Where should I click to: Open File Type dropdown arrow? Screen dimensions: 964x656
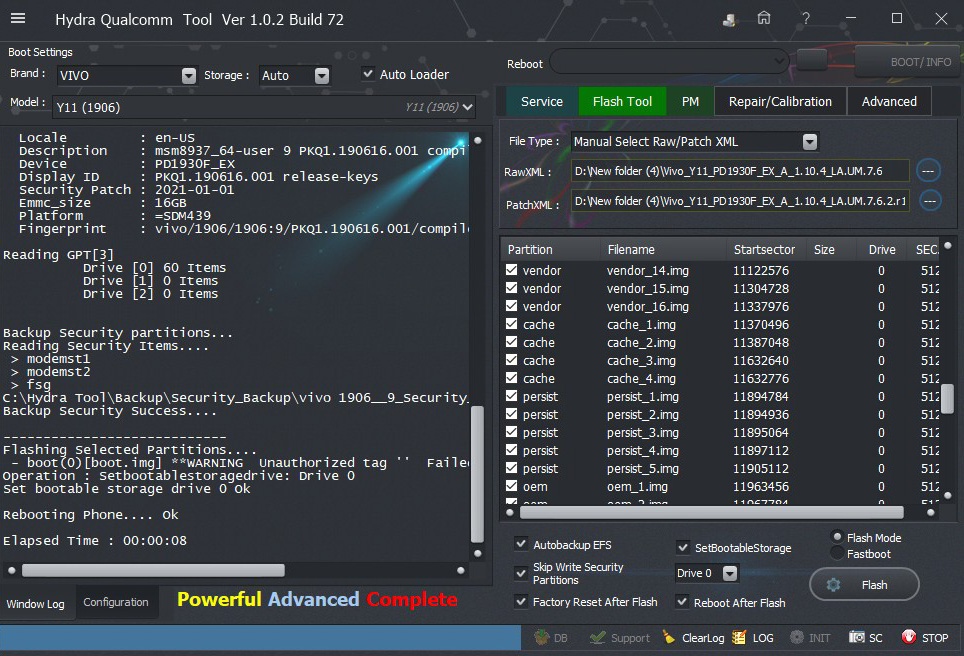click(810, 142)
